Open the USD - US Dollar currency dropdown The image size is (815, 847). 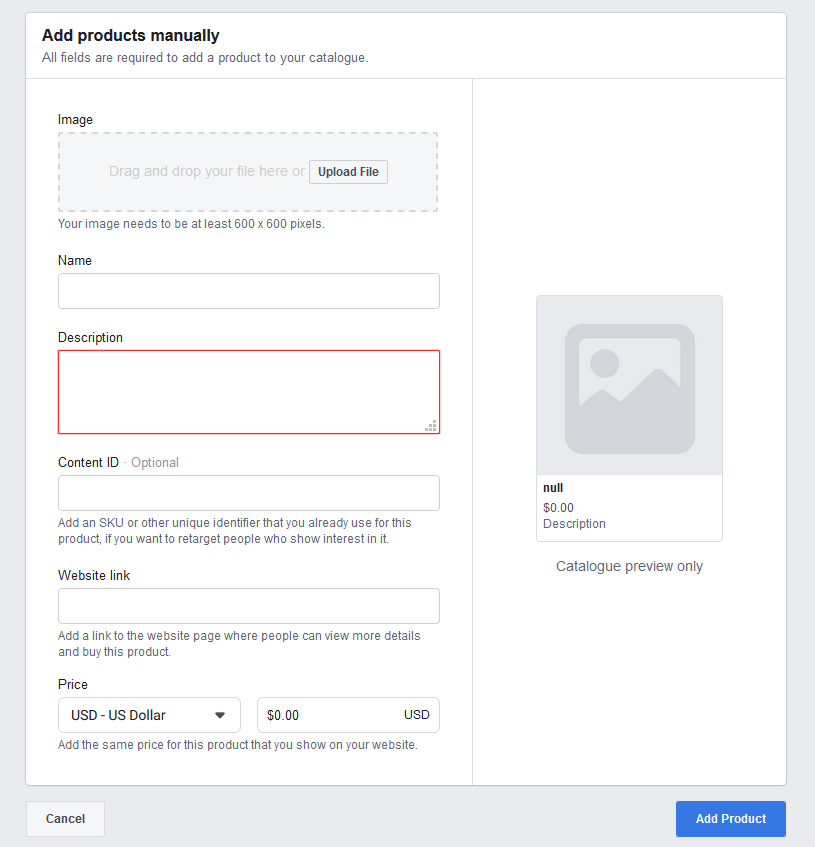click(149, 715)
